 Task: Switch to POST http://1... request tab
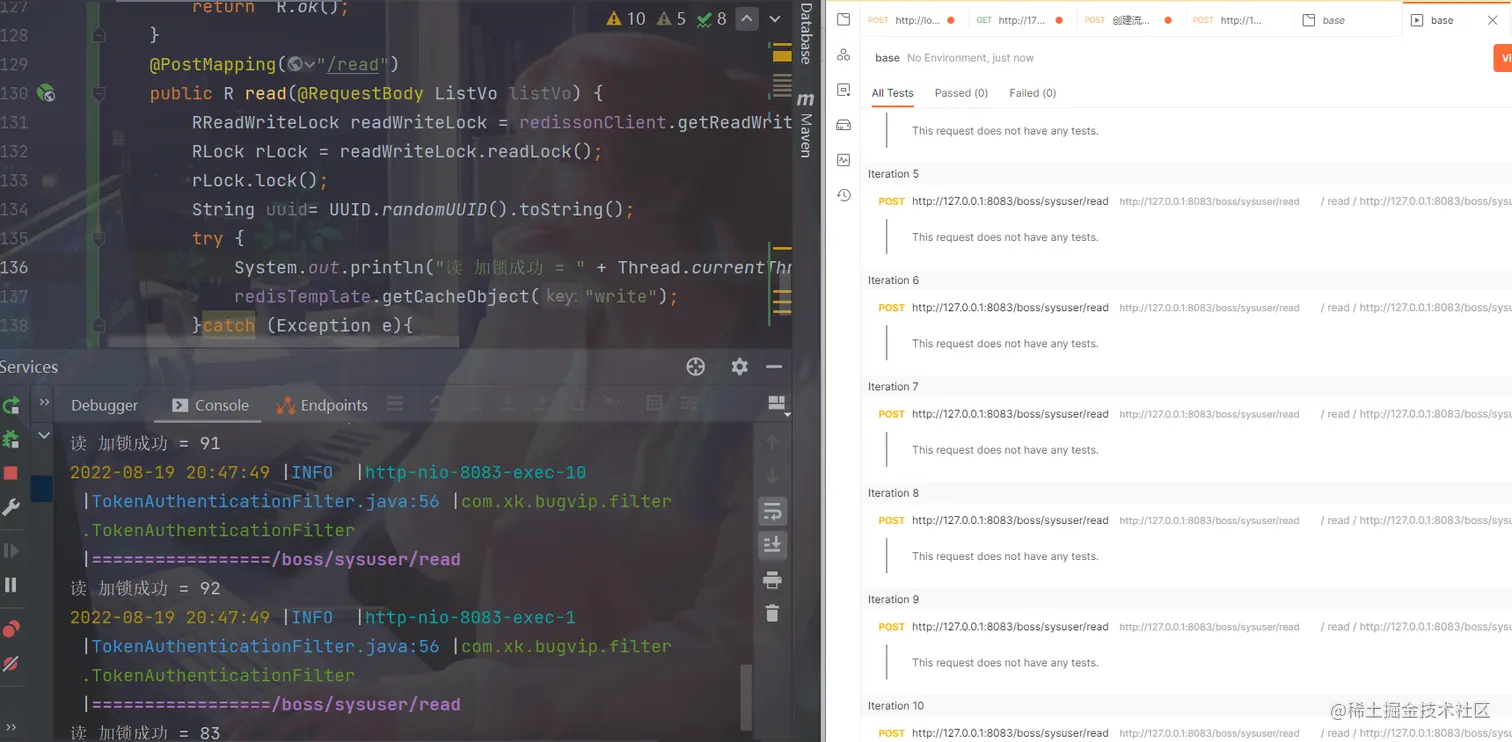coord(1240,20)
